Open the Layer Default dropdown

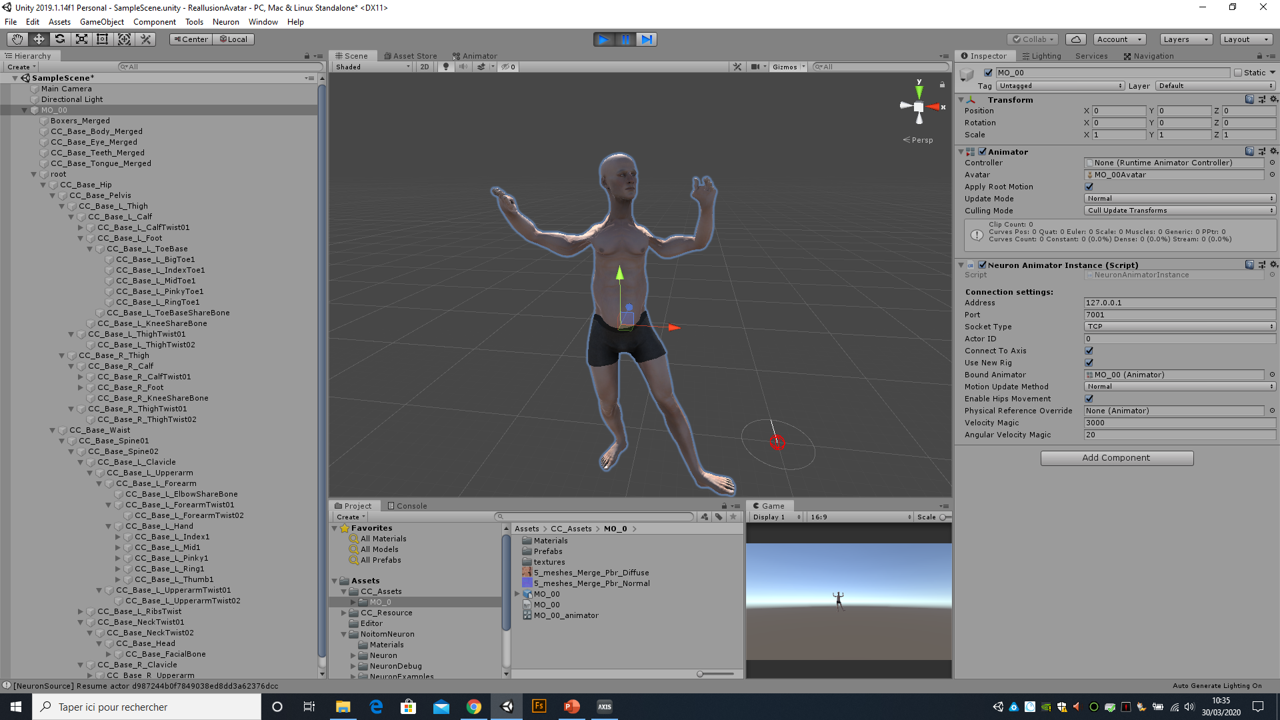[x=1216, y=86]
